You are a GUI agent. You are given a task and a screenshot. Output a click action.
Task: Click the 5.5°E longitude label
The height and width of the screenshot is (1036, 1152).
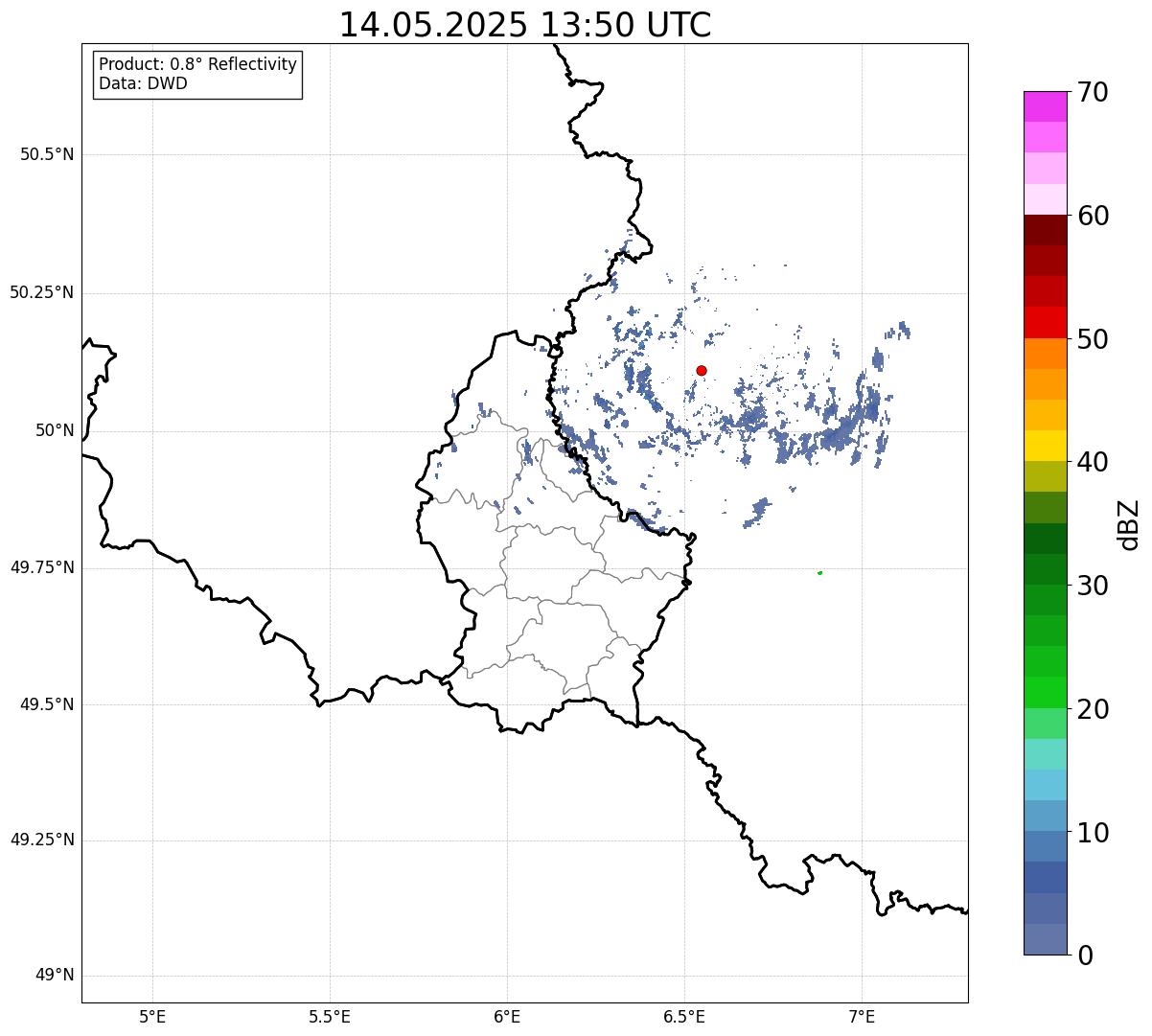(330, 1017)
